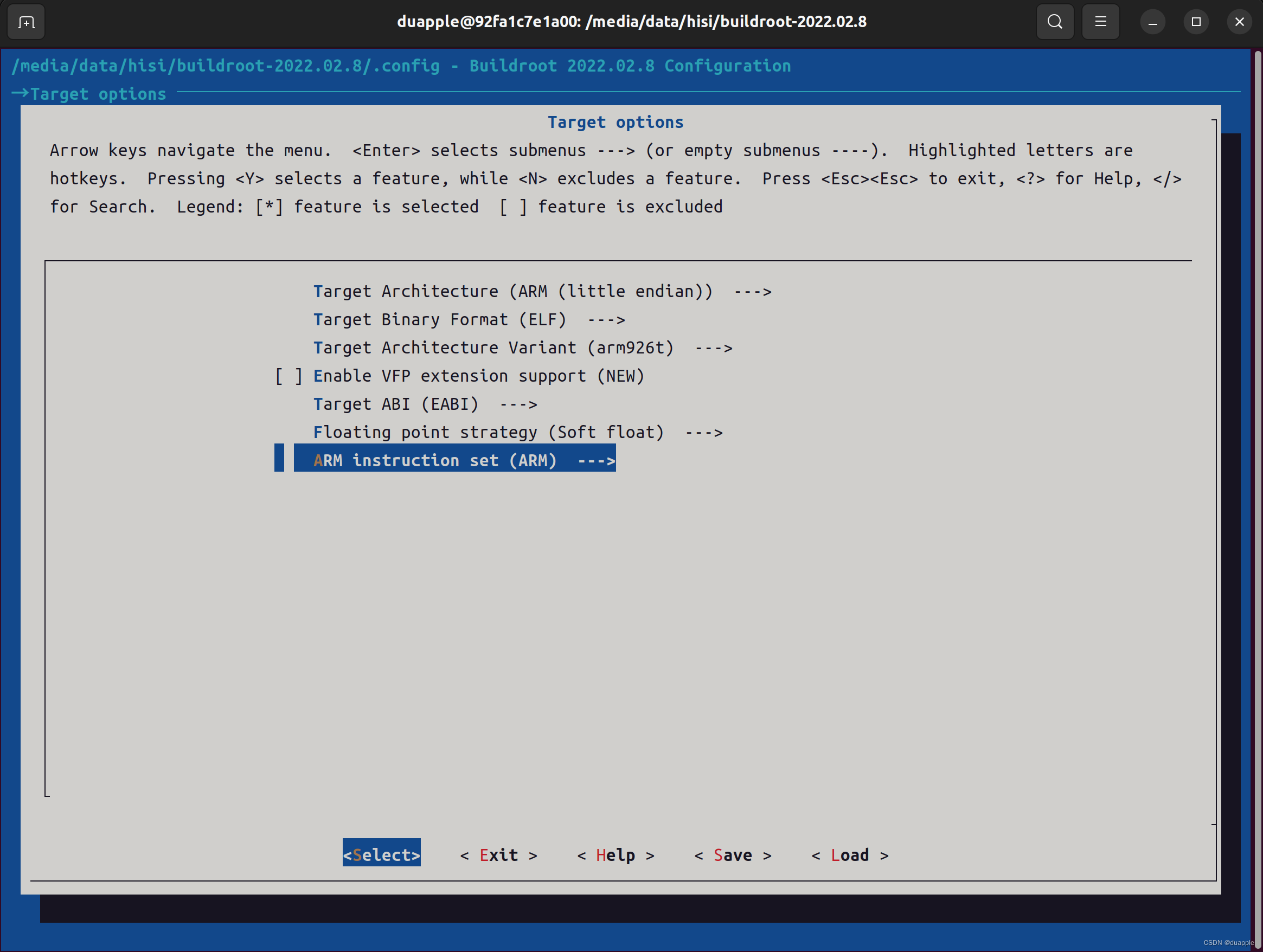The height and width of the screenshot is (952, 1263).
Task: Click the .config Buildroot Configuration header
Action: pyautogui.click(x=401, y=66)
